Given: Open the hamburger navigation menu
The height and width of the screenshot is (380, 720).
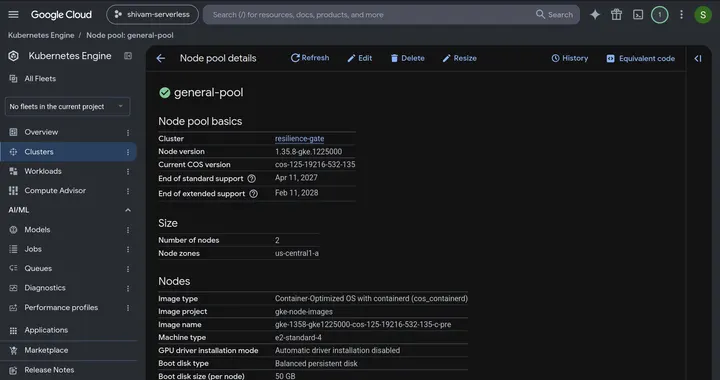Looking at the screenshot, I should tap(13, 15).
